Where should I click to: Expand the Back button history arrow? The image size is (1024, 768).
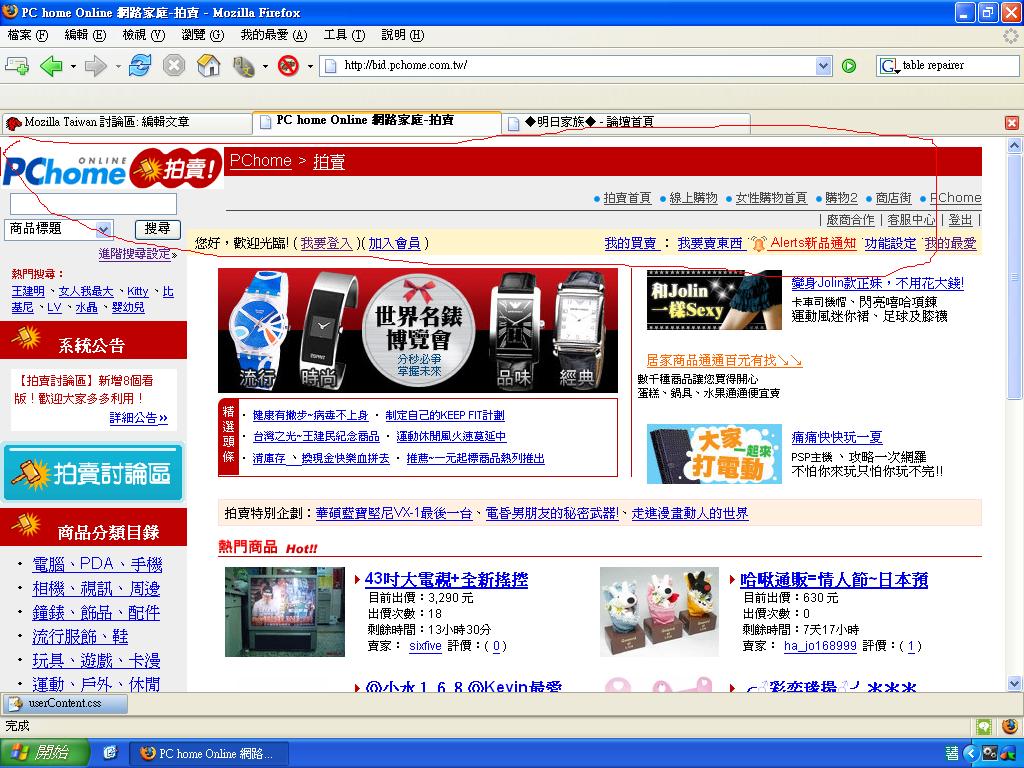(72, 66)
